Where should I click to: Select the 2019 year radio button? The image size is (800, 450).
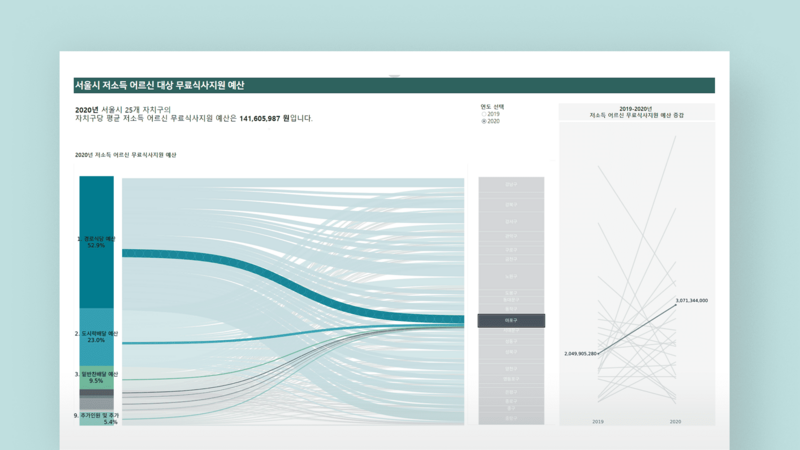coord(484,114)
